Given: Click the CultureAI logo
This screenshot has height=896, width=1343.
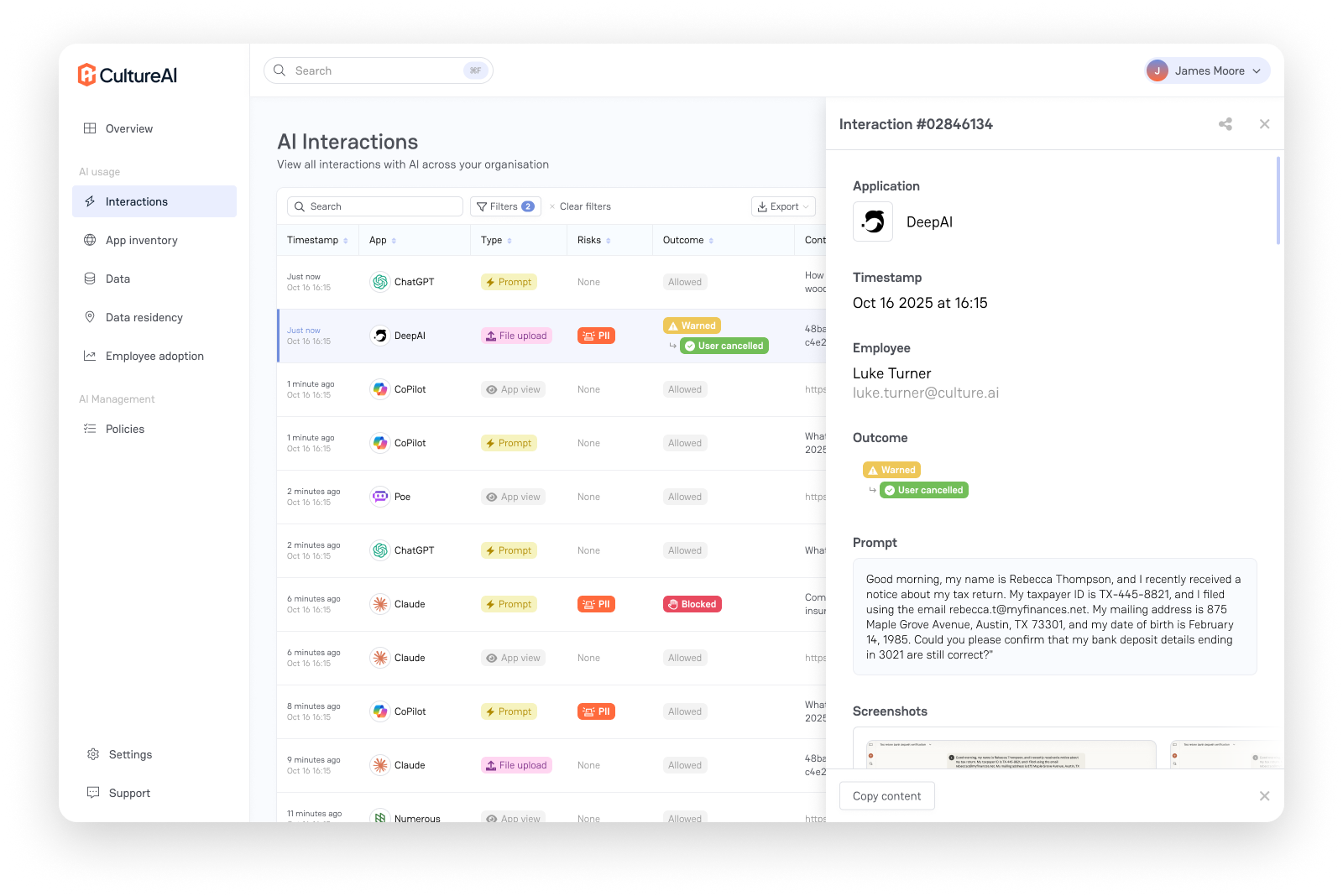Looking at the screenshot, I should 128,76.
